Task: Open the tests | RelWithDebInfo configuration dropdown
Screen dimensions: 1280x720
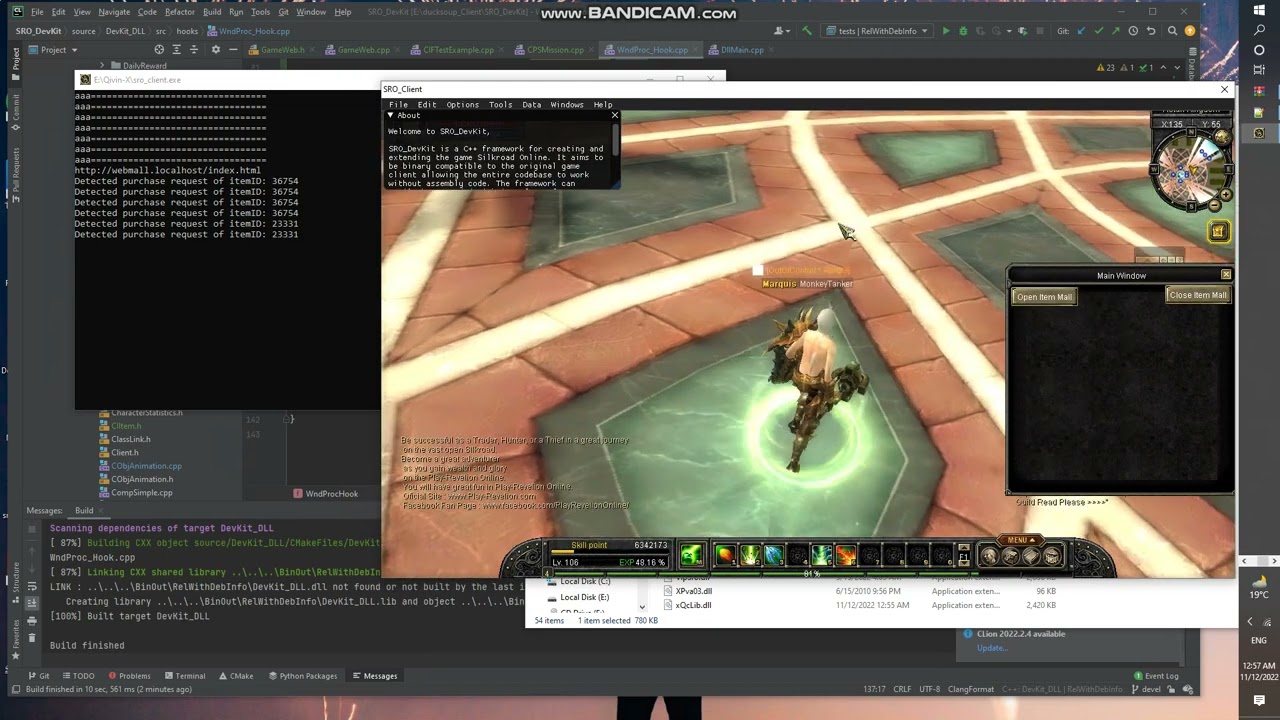Action: (877, 31)
